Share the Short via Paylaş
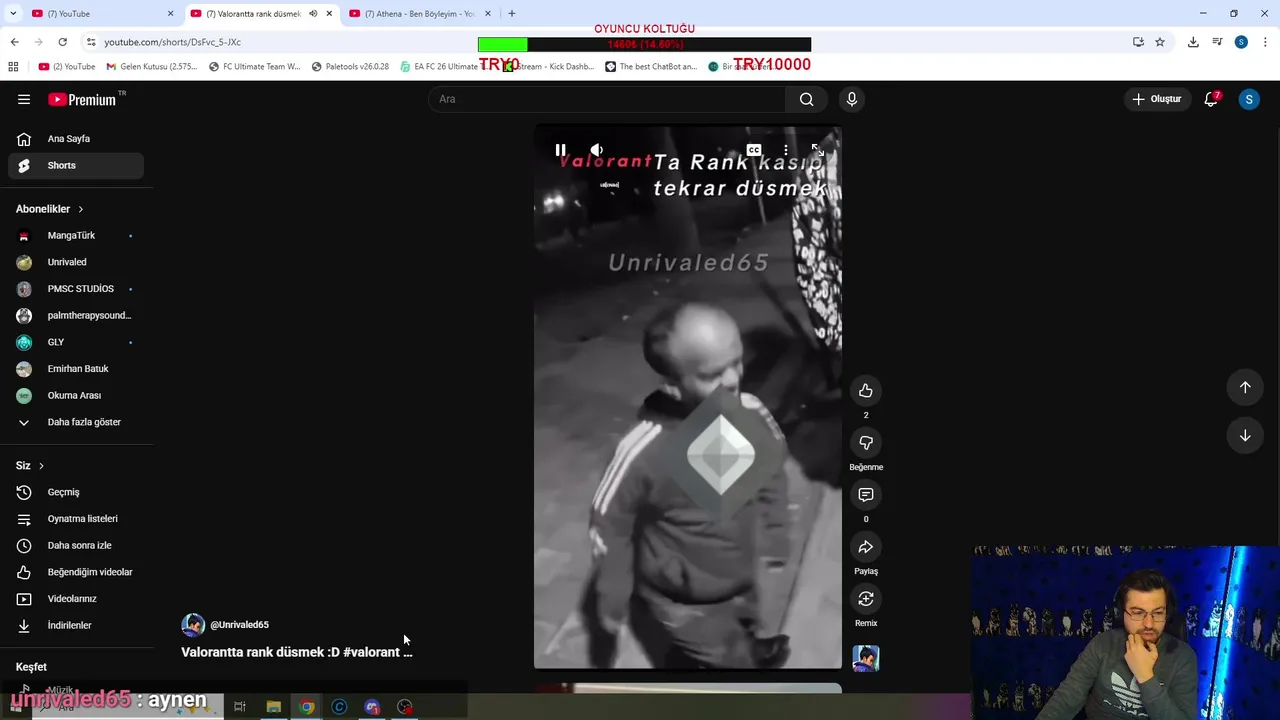 [x=866, y=547]
